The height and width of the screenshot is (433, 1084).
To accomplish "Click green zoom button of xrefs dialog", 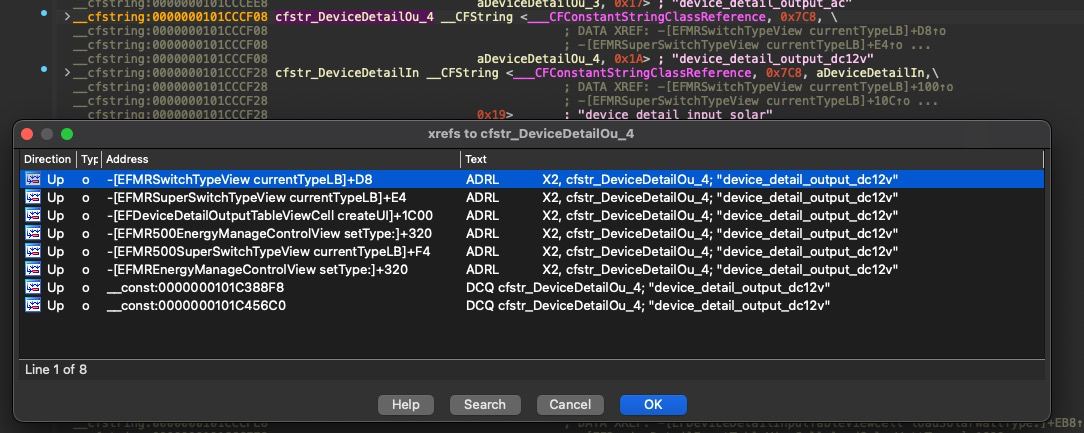I will (x=67, y=134).
